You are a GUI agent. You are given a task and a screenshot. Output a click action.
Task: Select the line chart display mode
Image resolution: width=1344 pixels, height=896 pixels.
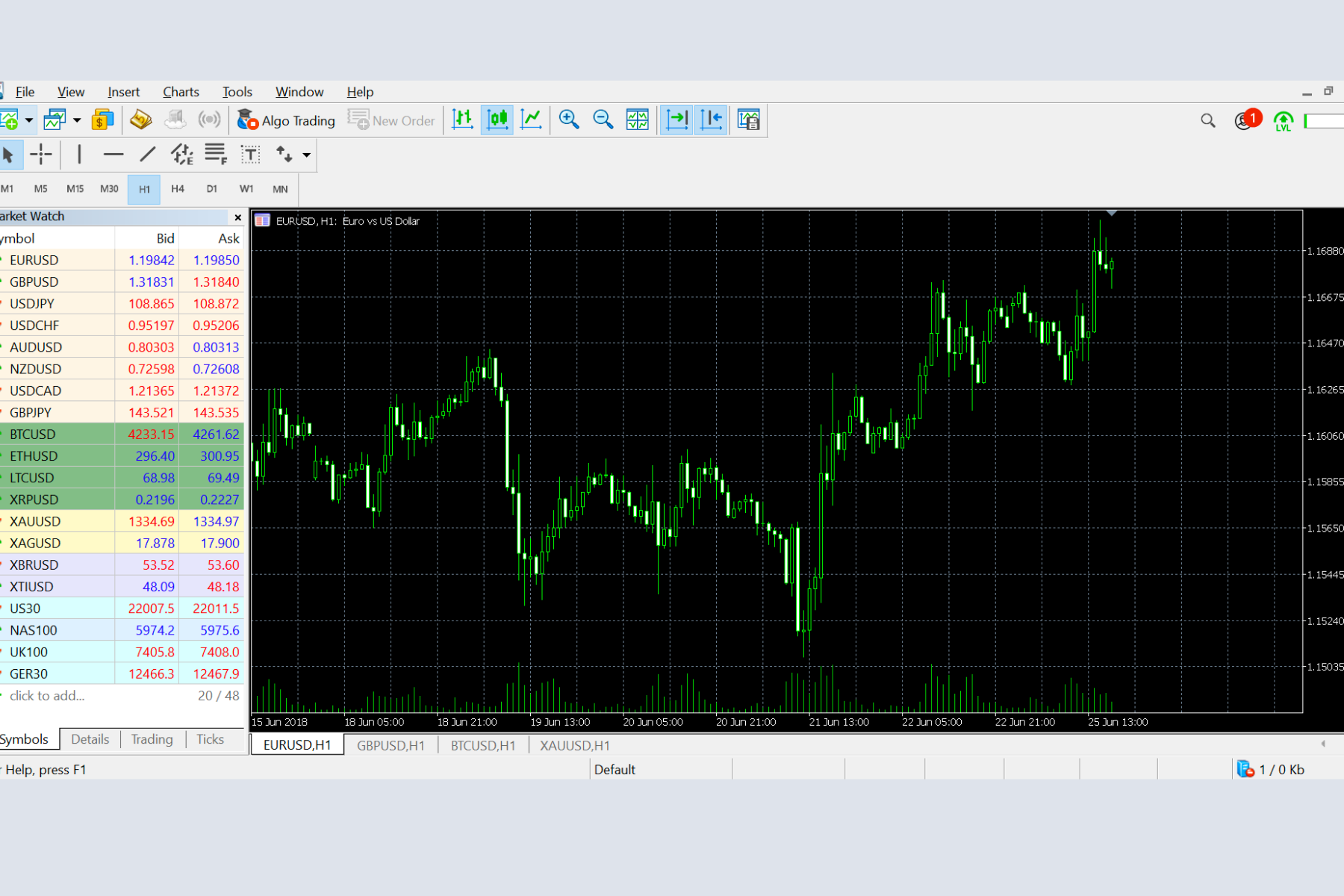pos(531,119)
